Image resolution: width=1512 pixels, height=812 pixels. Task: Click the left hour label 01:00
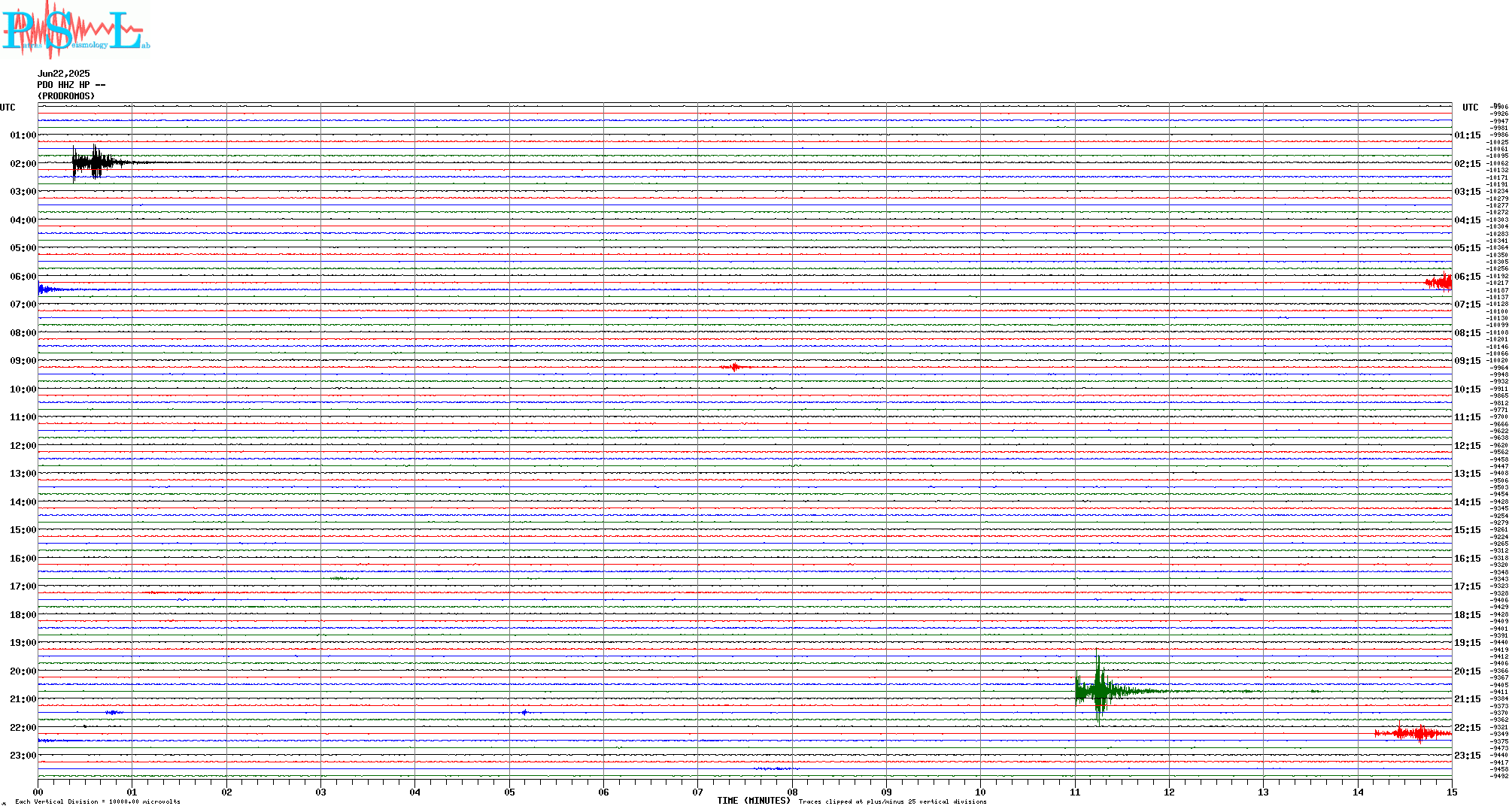click(23, 135)
